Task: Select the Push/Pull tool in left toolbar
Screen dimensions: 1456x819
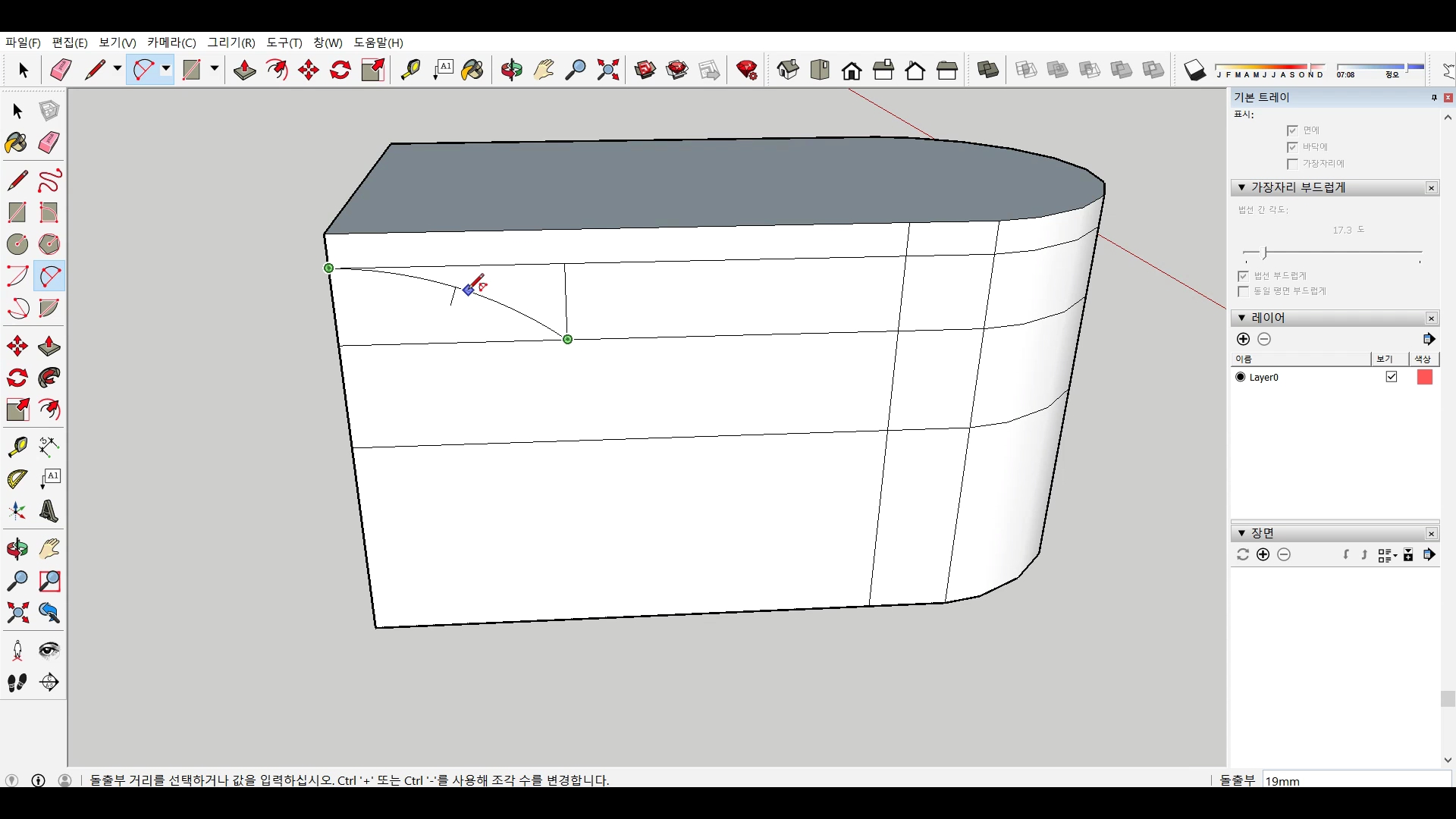Action: coord(49,347)
